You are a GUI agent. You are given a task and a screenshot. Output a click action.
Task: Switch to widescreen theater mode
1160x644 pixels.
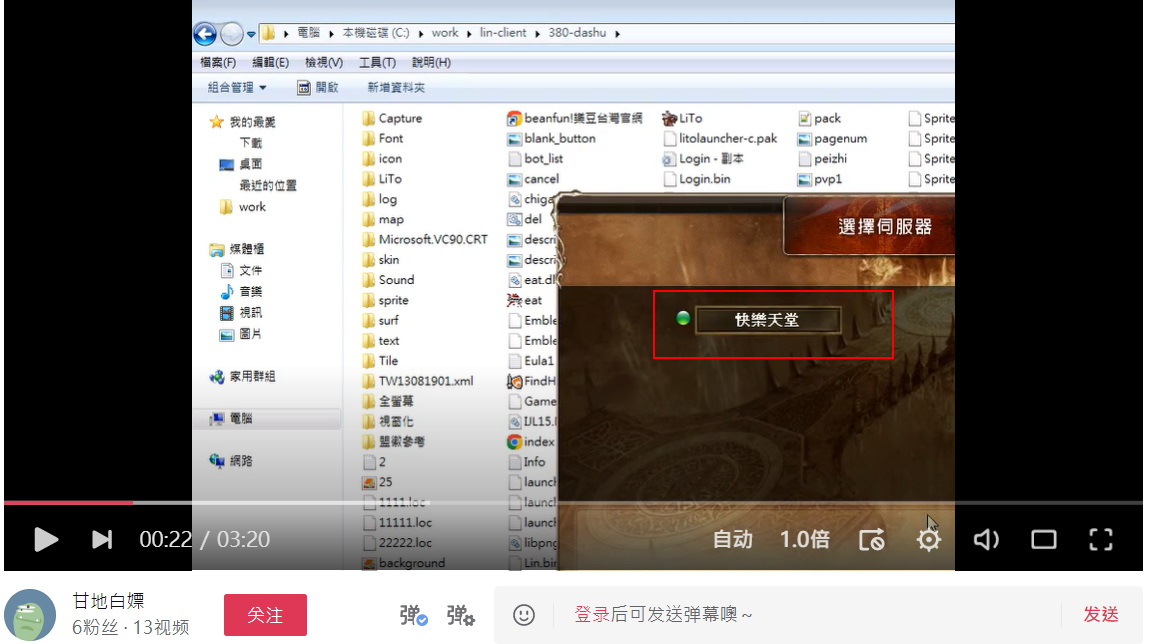tap(1044, 540)
